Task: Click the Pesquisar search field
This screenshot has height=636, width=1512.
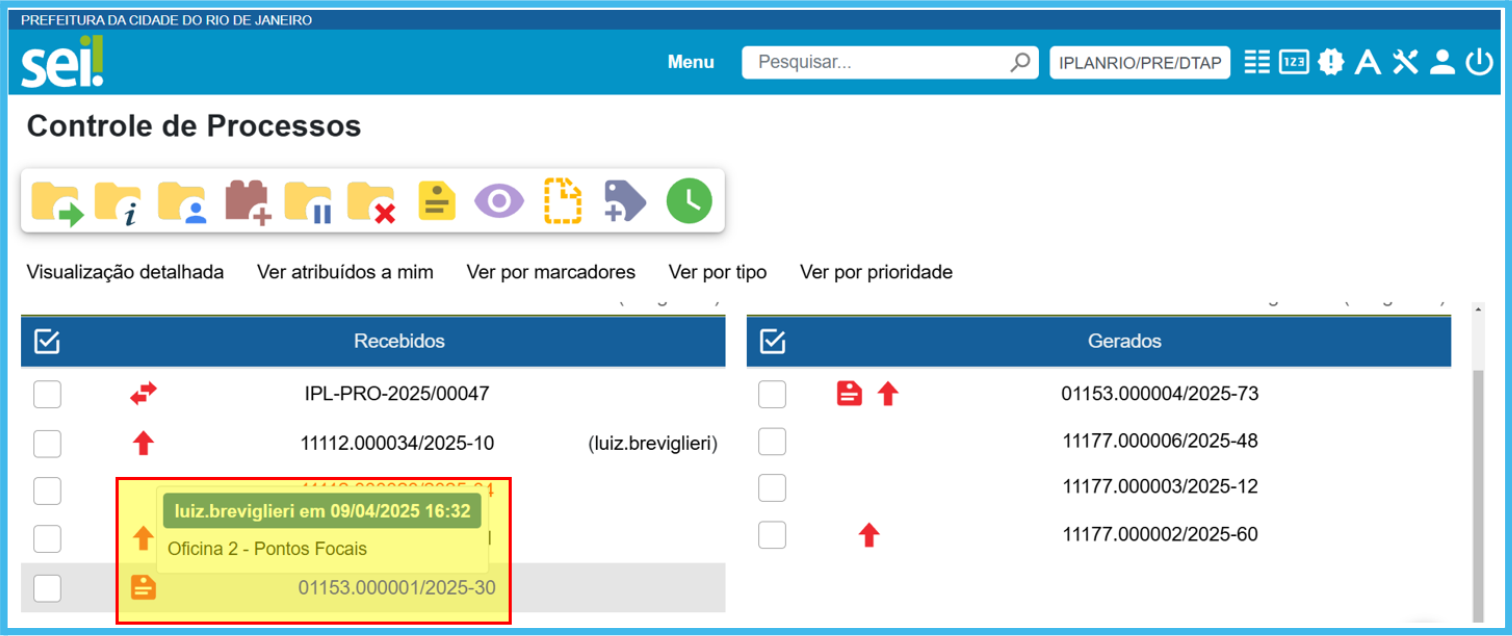Action: [x=880, y=62]
